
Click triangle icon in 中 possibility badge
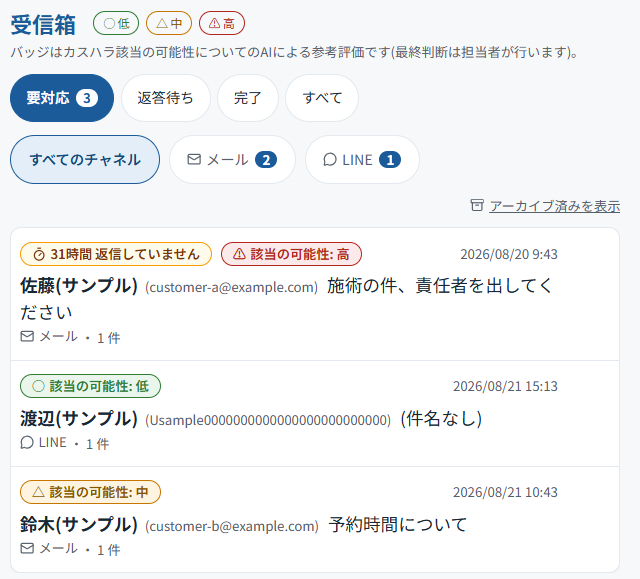tap(38, 492)
